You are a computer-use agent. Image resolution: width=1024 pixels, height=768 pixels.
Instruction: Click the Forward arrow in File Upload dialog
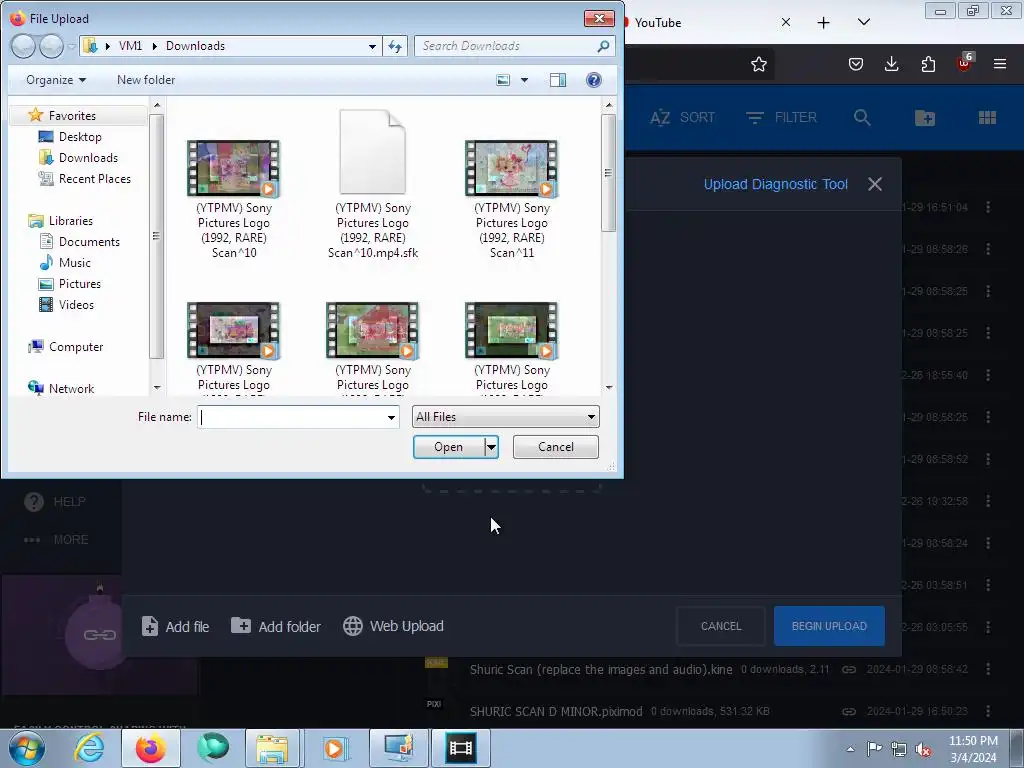[x=52, y=46]
